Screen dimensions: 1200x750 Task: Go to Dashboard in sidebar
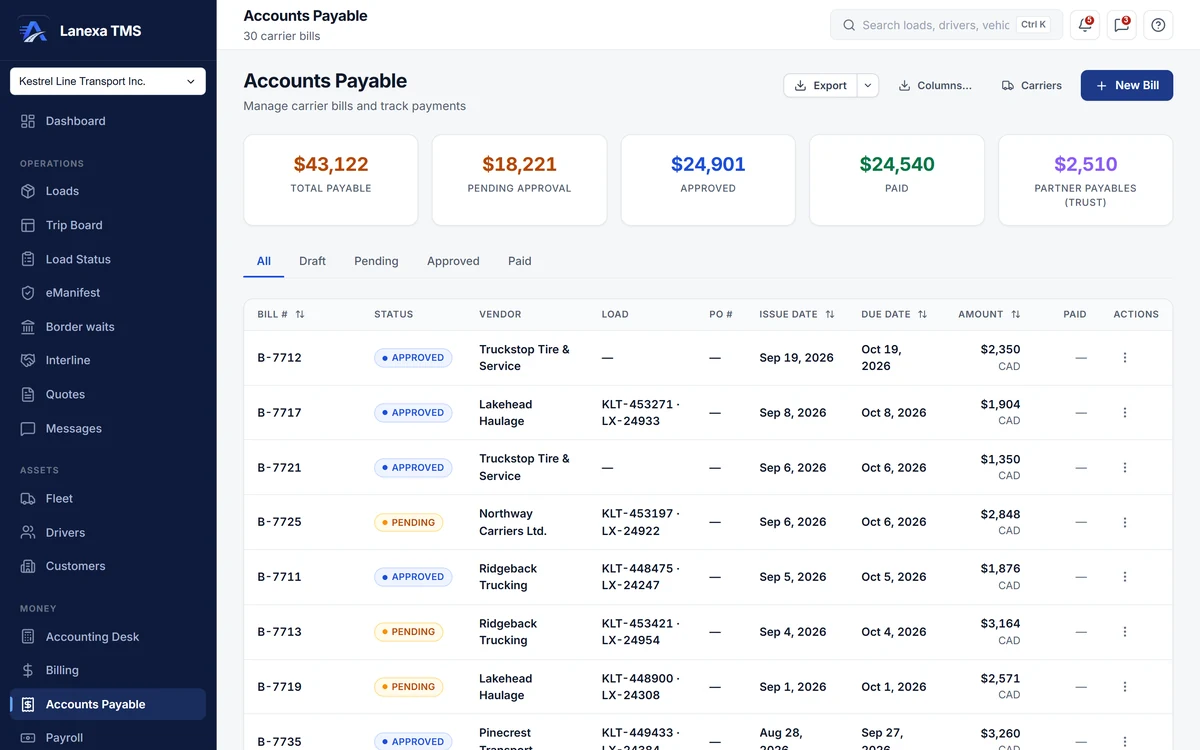pyautogui.click(x=108, y=121)
